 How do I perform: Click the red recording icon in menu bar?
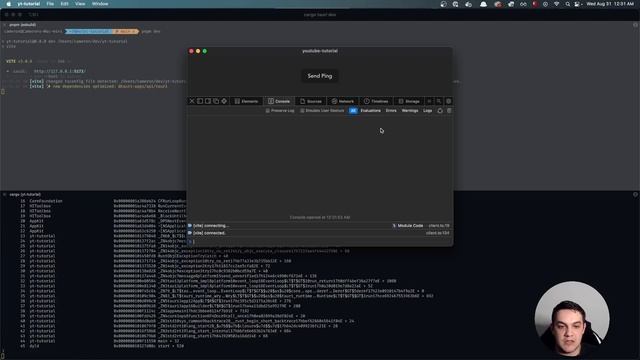point(535,4)
